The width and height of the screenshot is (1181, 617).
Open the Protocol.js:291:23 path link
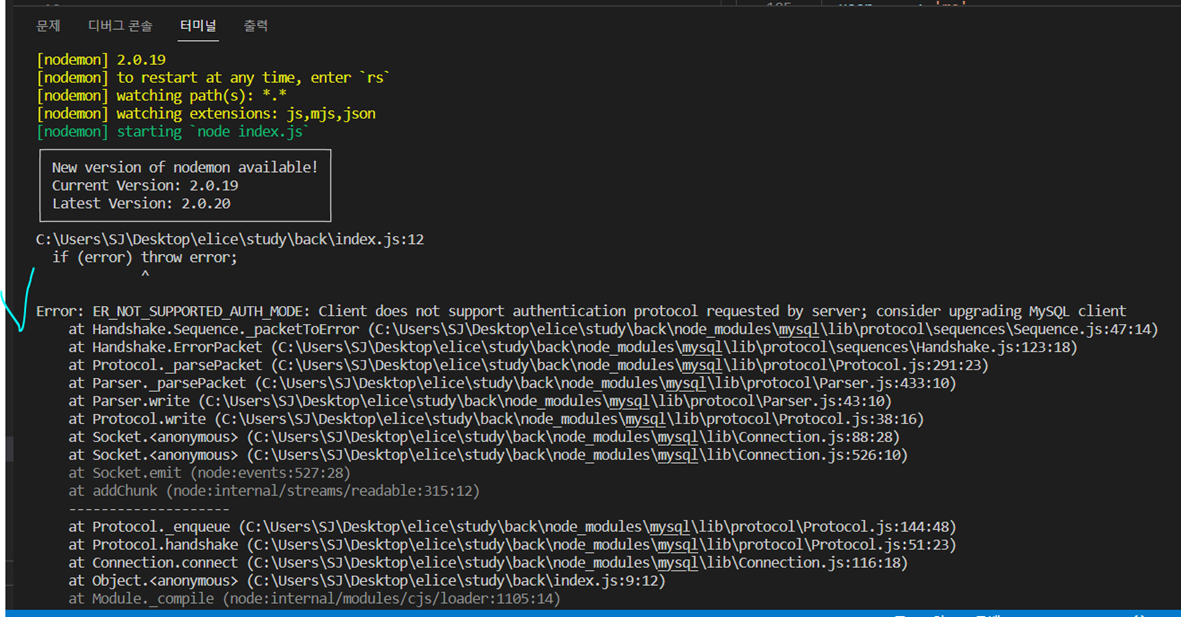pos(630,365)
